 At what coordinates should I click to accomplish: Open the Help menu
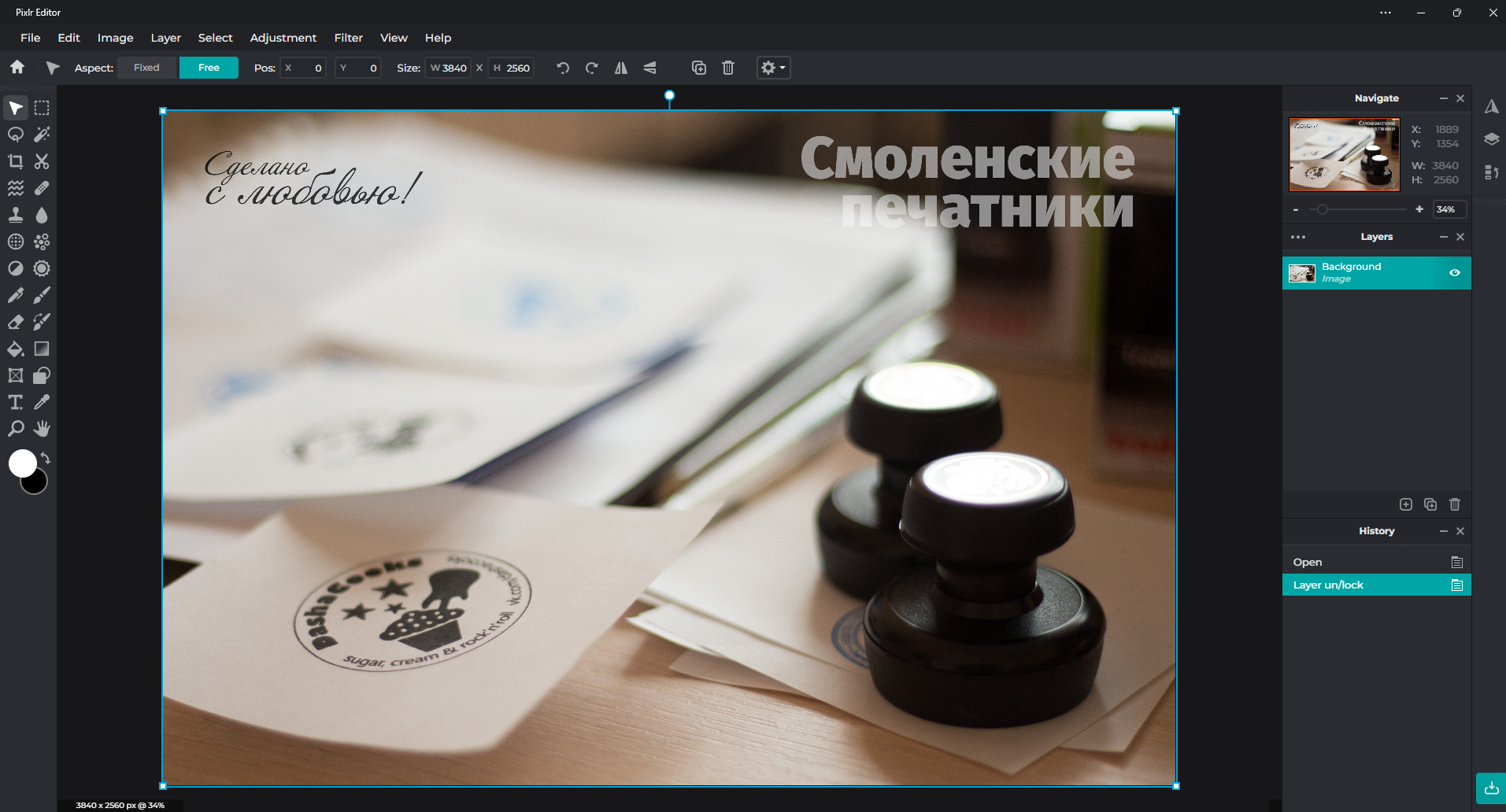pyautogui.click(x=438, y=38)
